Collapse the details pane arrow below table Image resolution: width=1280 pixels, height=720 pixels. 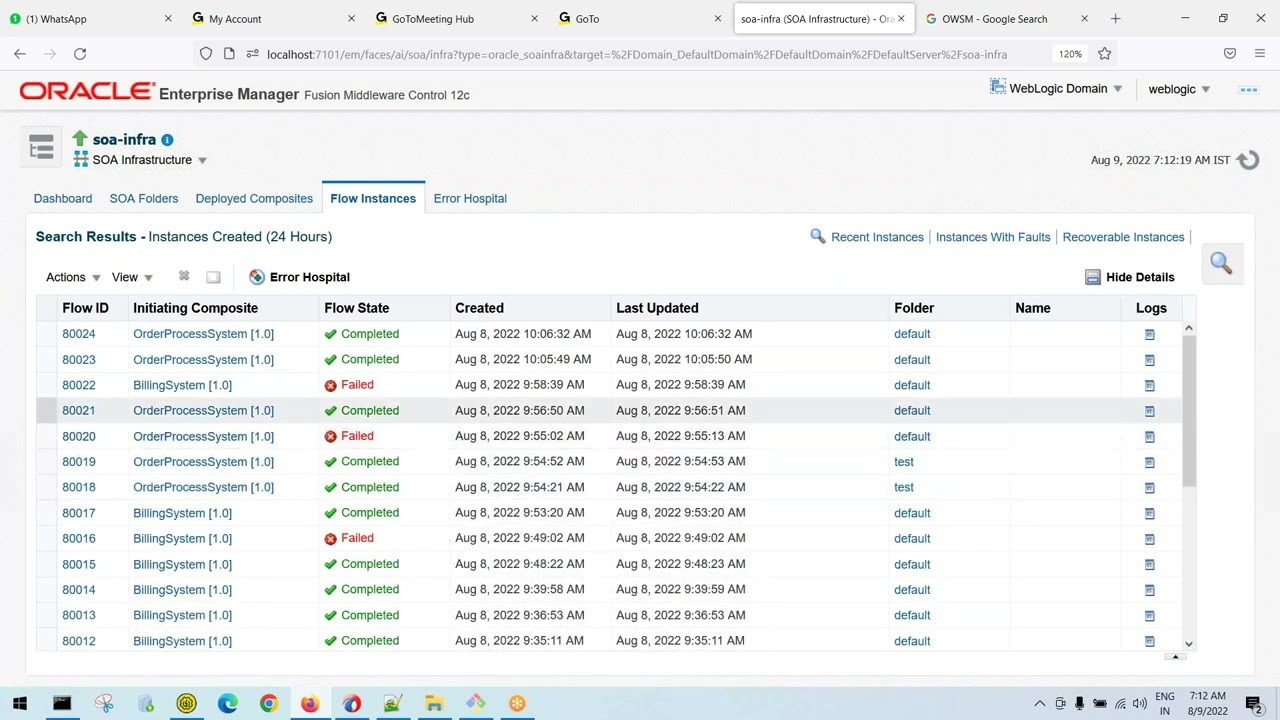coord(1176,656)
